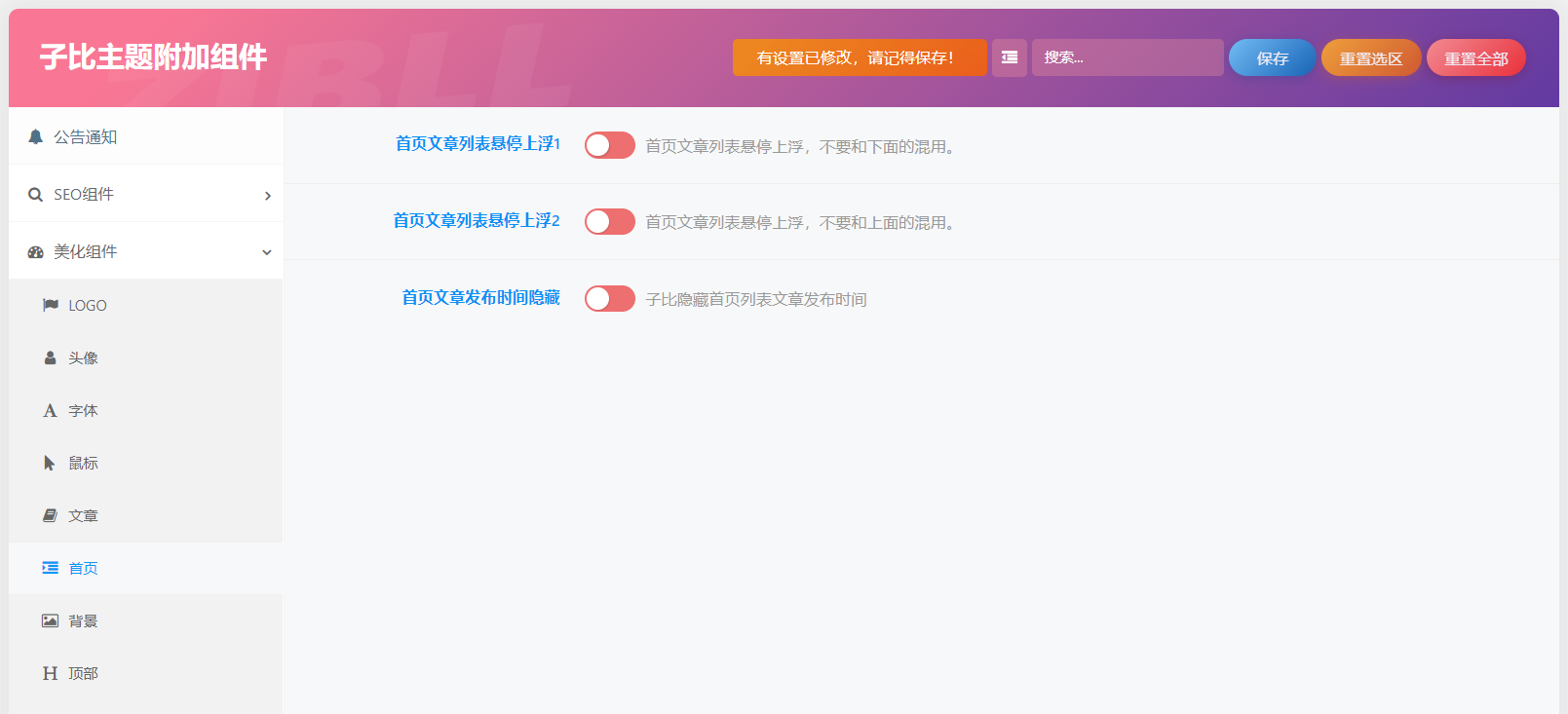The width and height of the screenshot is (1568, 714).
Task: Open the 头像 settings
Action: pyautogui.click(x=146, y=357)
